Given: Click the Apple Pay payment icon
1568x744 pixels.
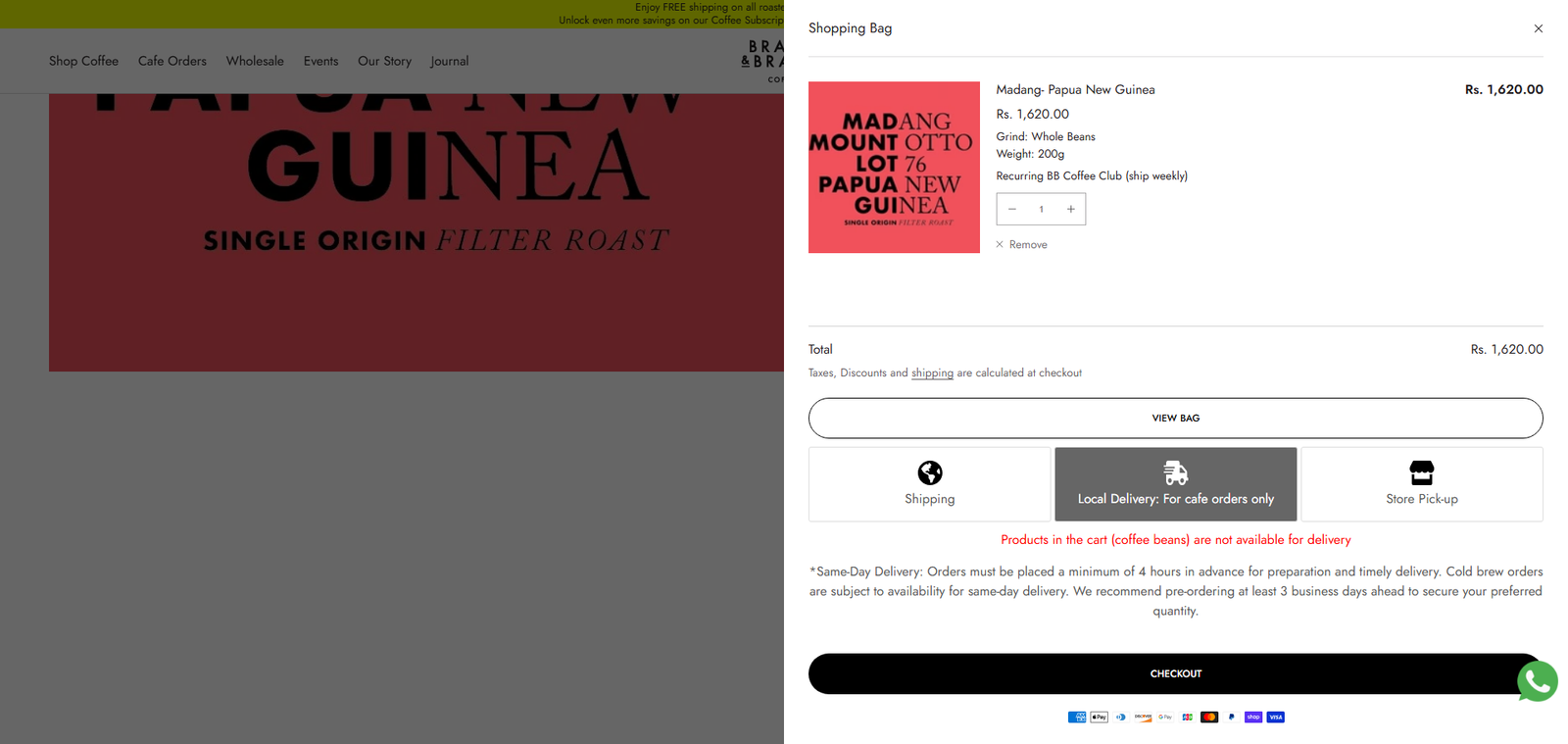Looking at the screenshot, I should click(1099, 718).
